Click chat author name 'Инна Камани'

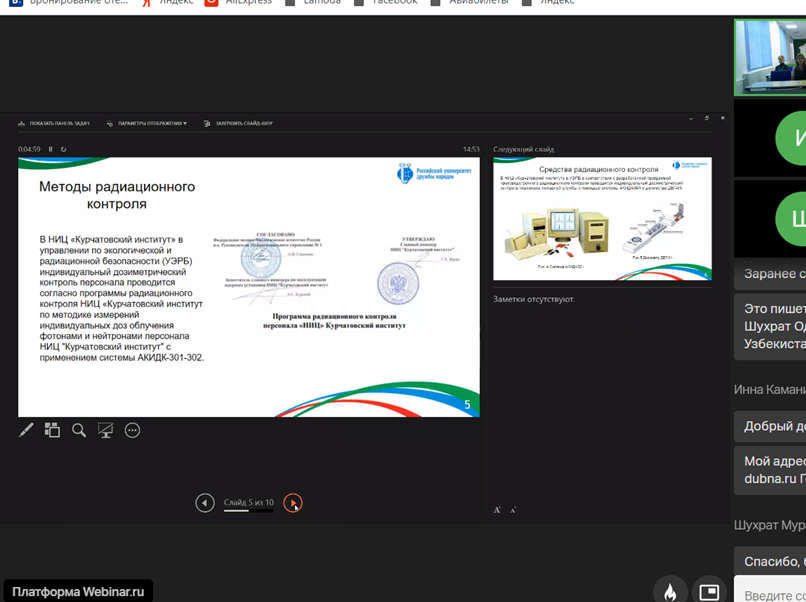[x=770, y=389]
